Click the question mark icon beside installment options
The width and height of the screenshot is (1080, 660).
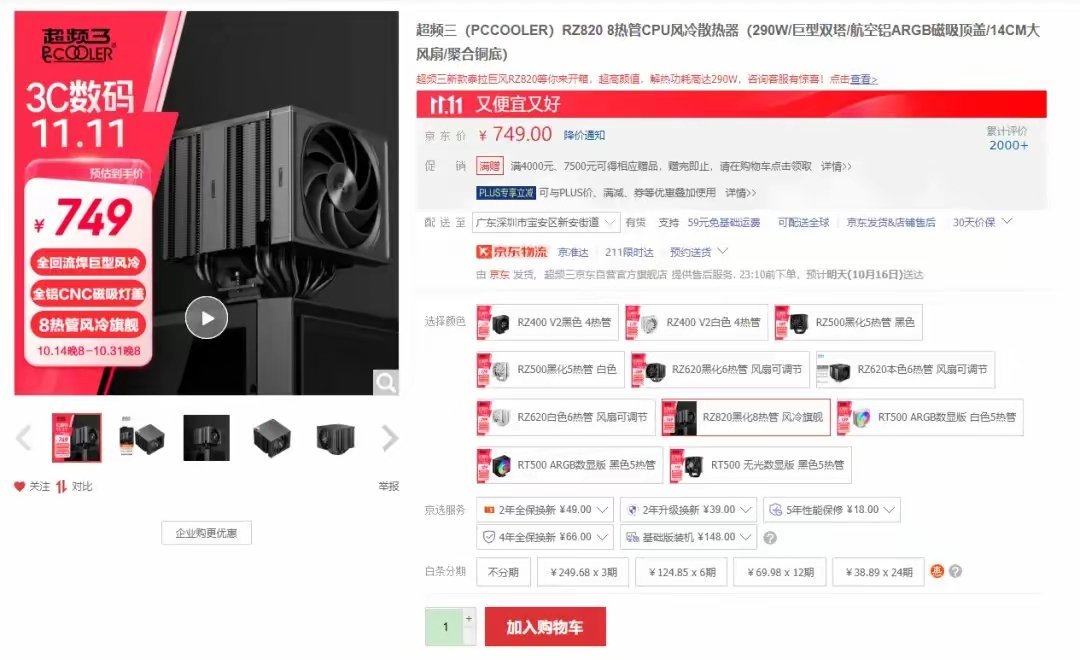coord(955,571)
